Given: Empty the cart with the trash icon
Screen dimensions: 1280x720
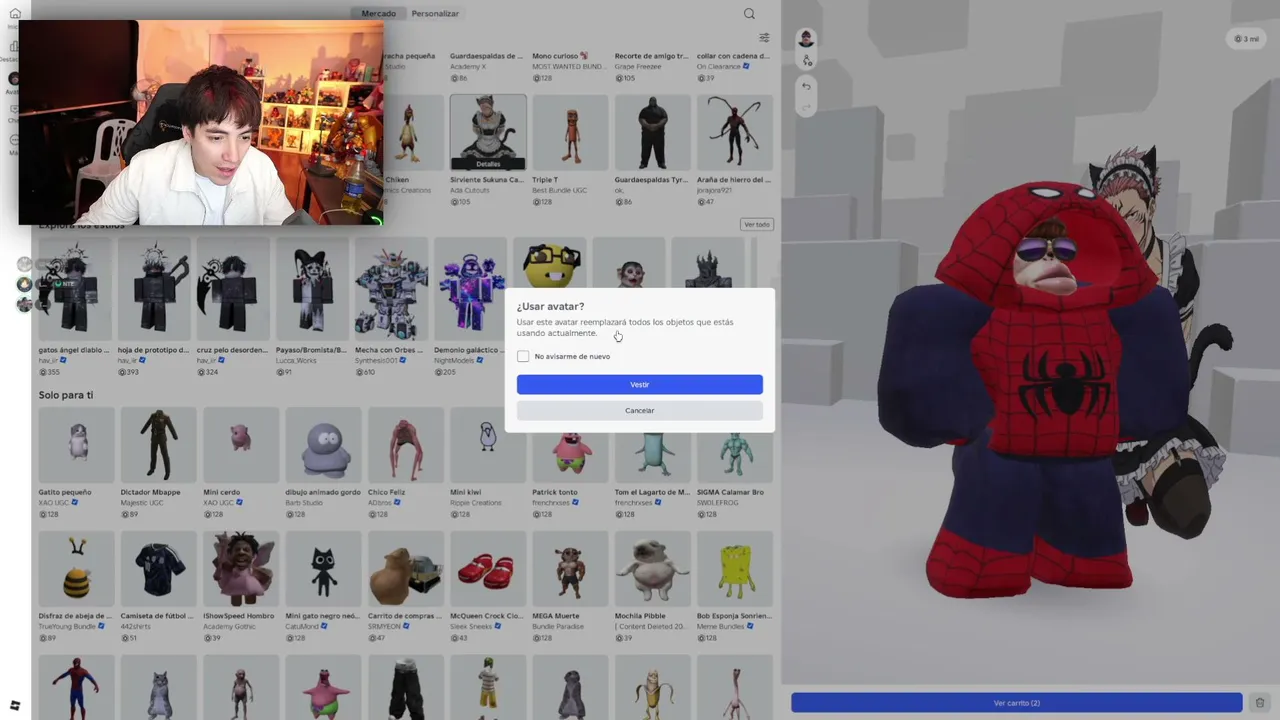Looking at the screenshot, I should click(1260, 703).
